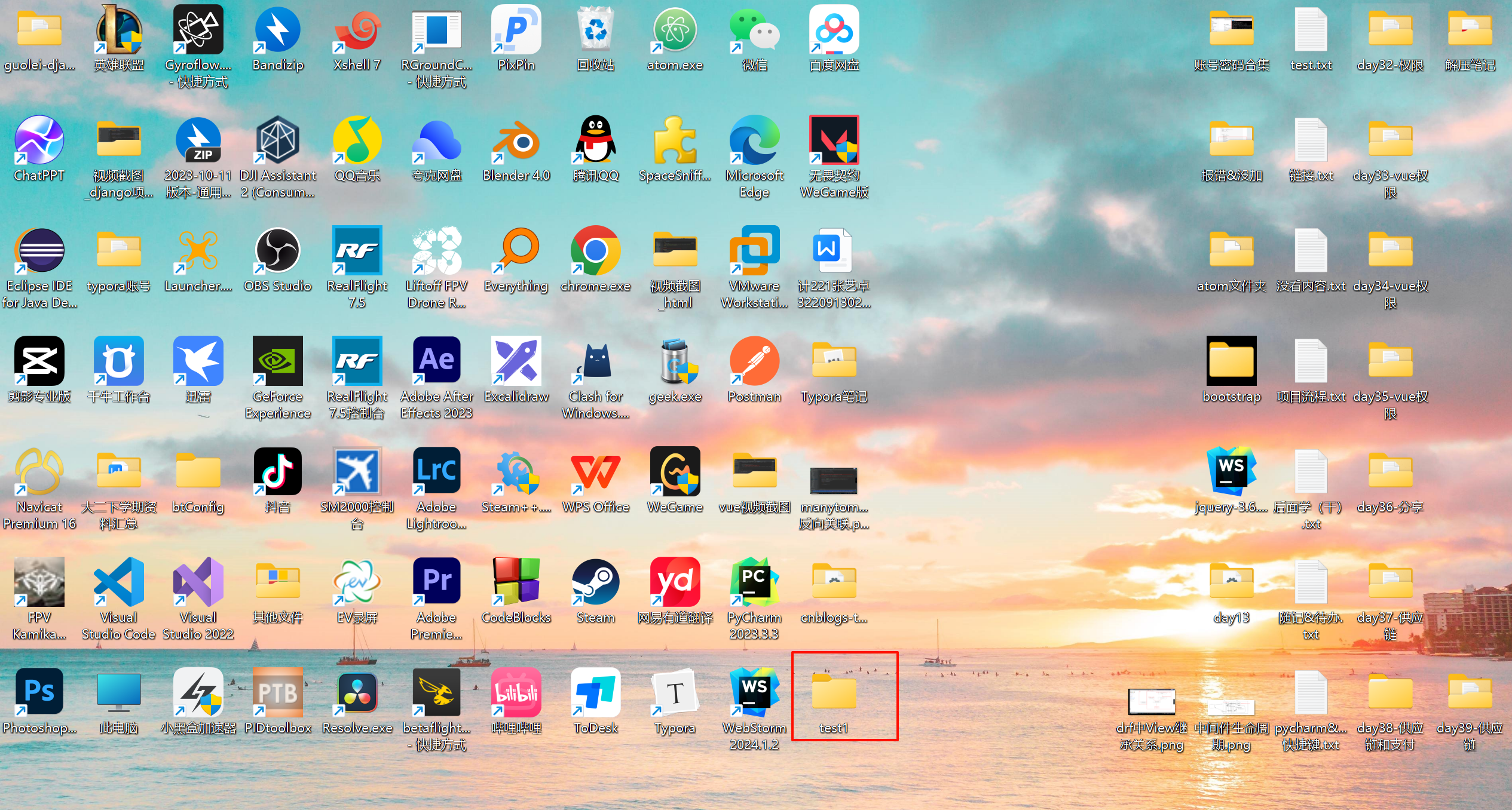This screenshot has height=810, width=1512.
Task: Open the Recycle Bin (回收站)
Action: pyautogui.click(x=596, y=30)
